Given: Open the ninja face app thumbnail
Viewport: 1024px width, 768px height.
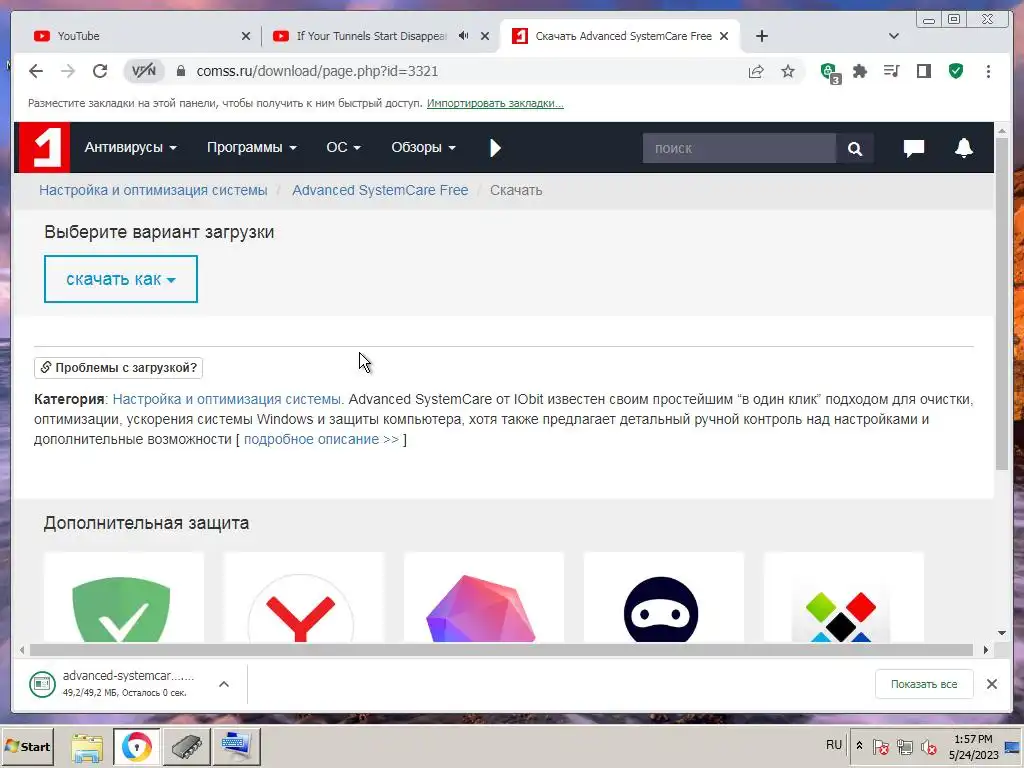Looking at the screenshot, I should pyautogui.click(x=664, y=598).
